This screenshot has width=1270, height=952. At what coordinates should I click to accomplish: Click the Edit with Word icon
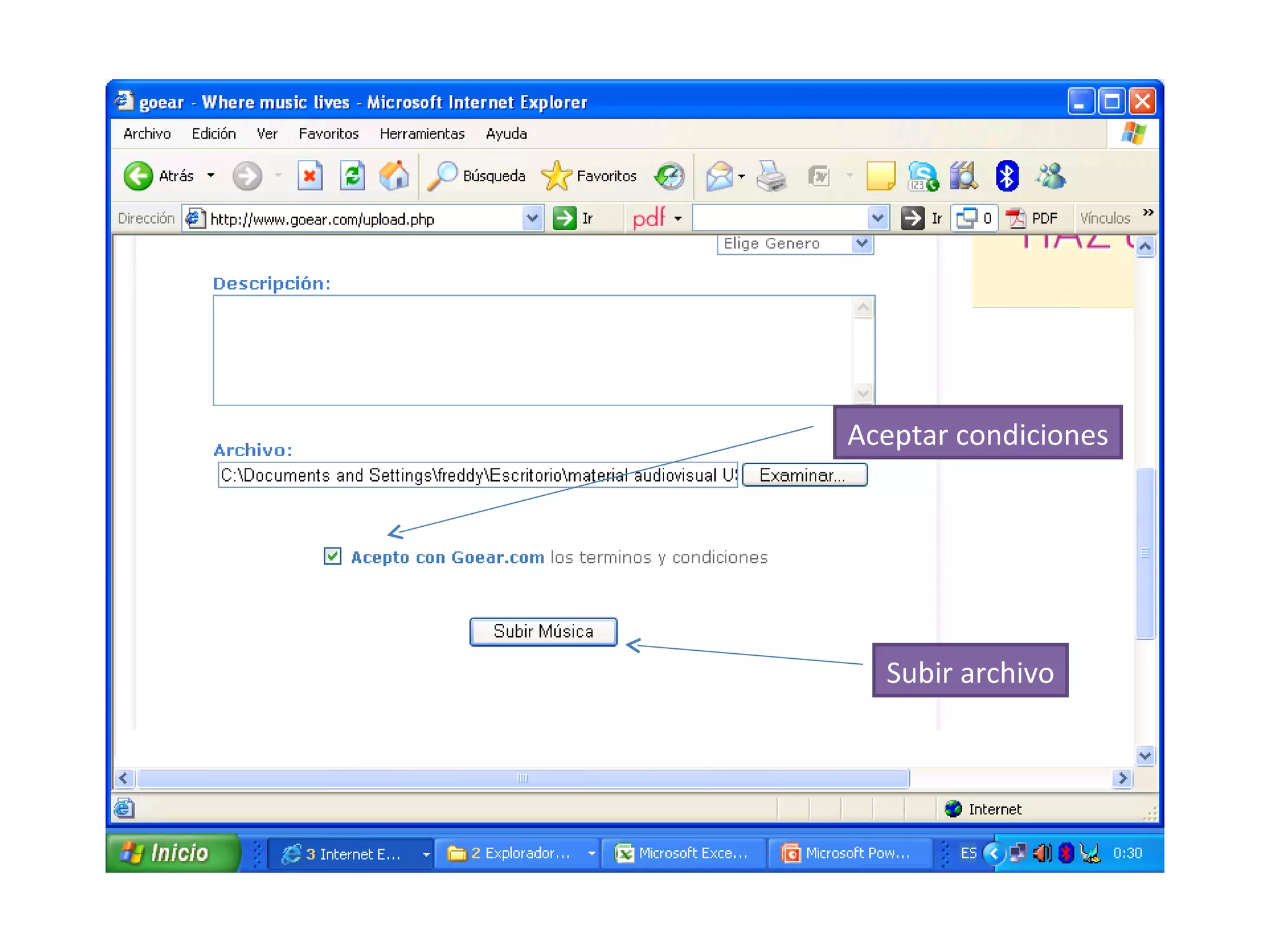tap(820, 176)
